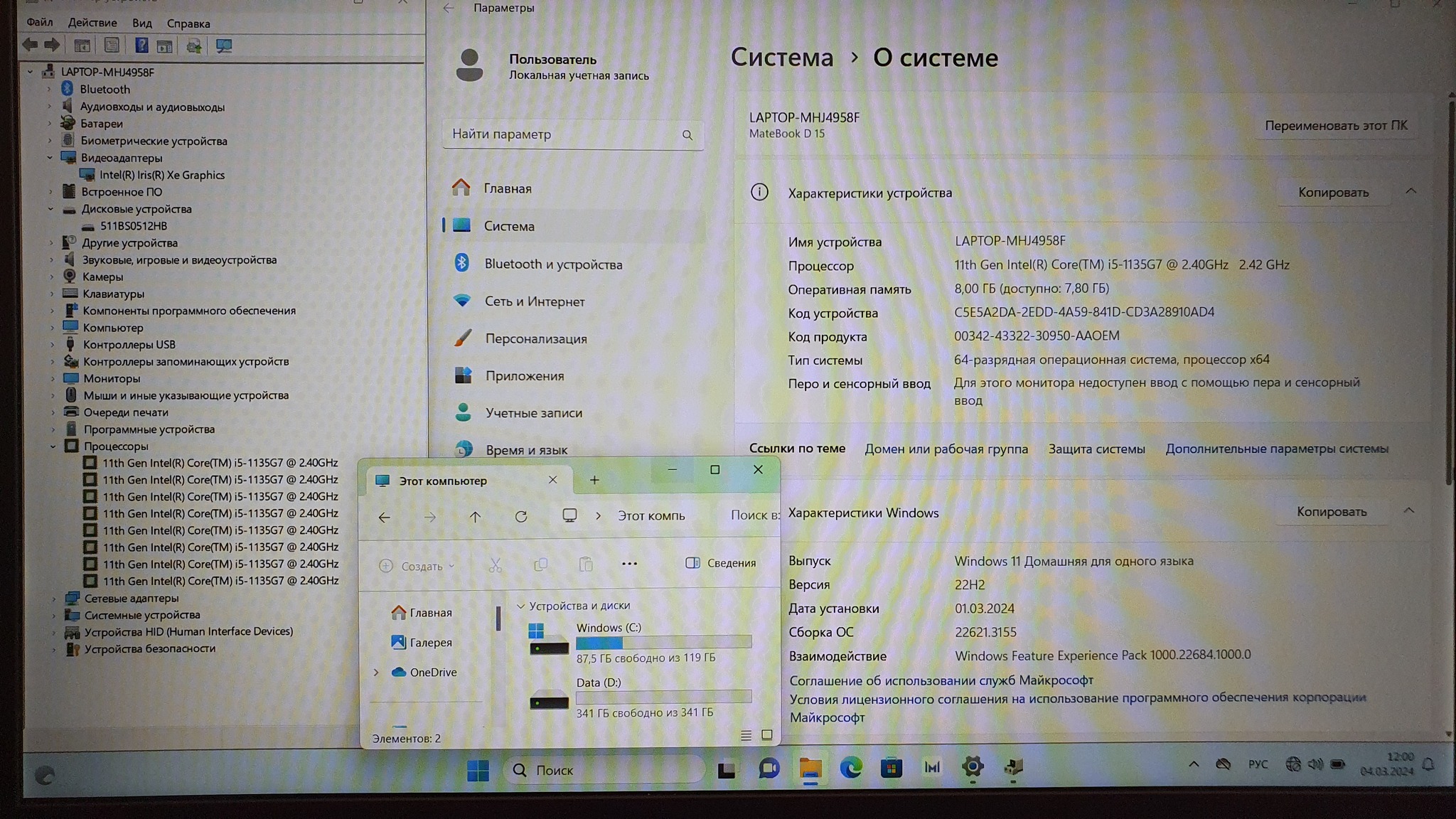Click the Windows Start button

(x=478, y=770)
